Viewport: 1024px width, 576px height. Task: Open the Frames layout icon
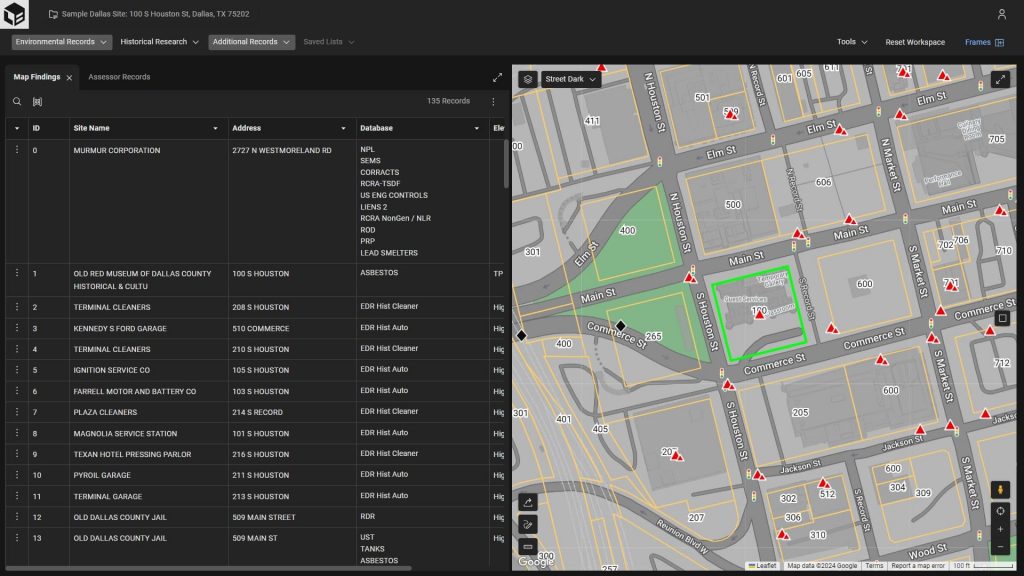coord(999,42)
